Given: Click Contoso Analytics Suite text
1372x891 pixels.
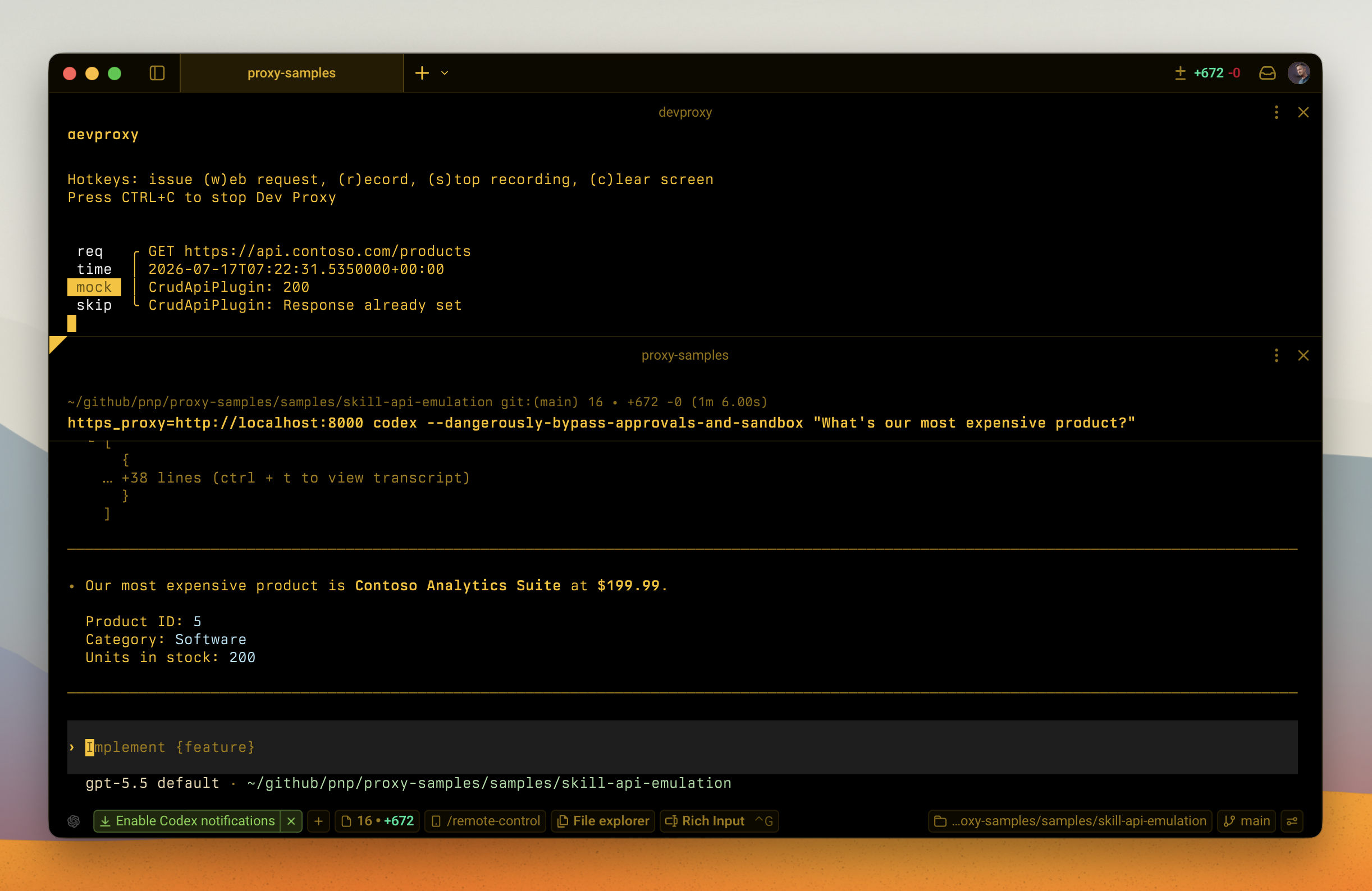Looking at the screenshot, I should (x=458, y=586).
